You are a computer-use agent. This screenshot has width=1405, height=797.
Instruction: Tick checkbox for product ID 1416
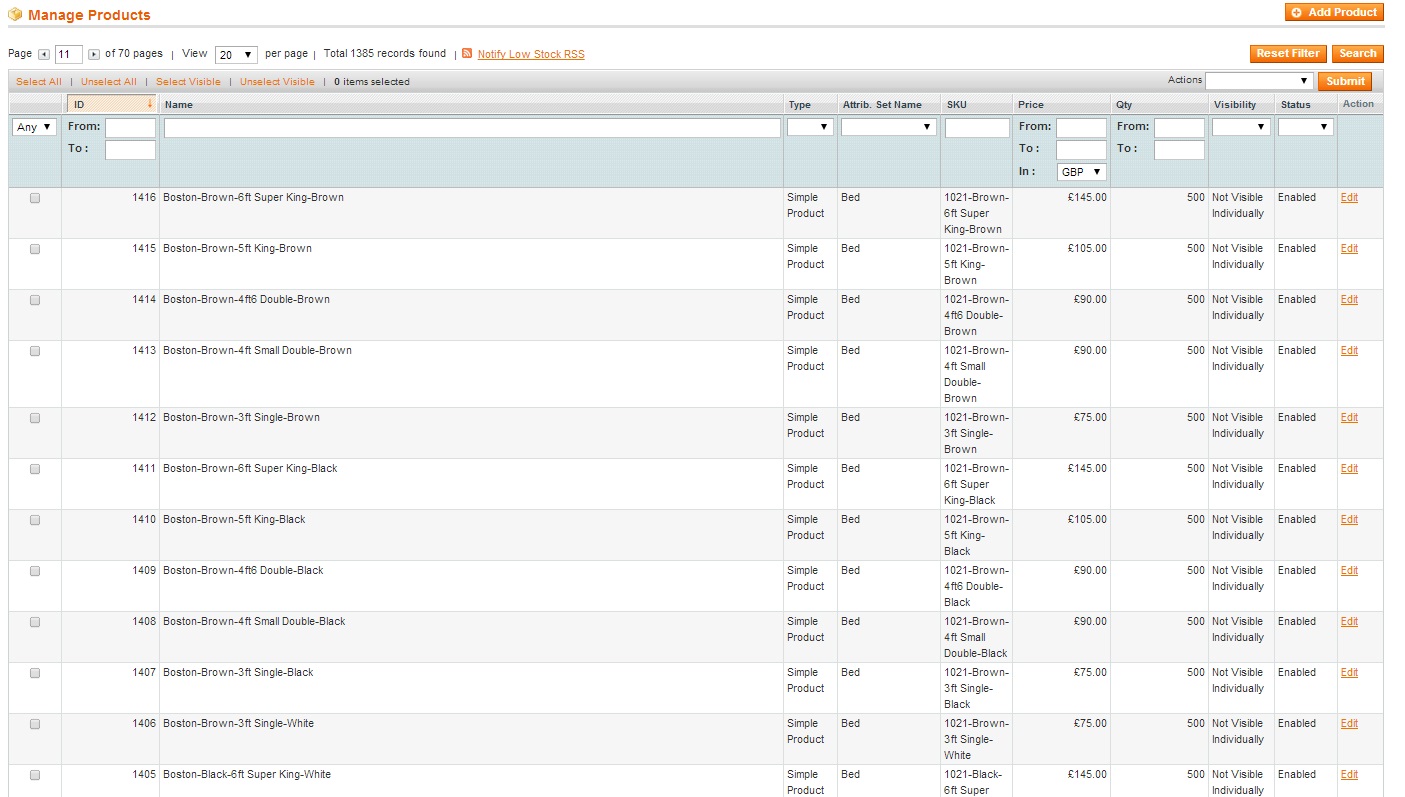point(35,198)
